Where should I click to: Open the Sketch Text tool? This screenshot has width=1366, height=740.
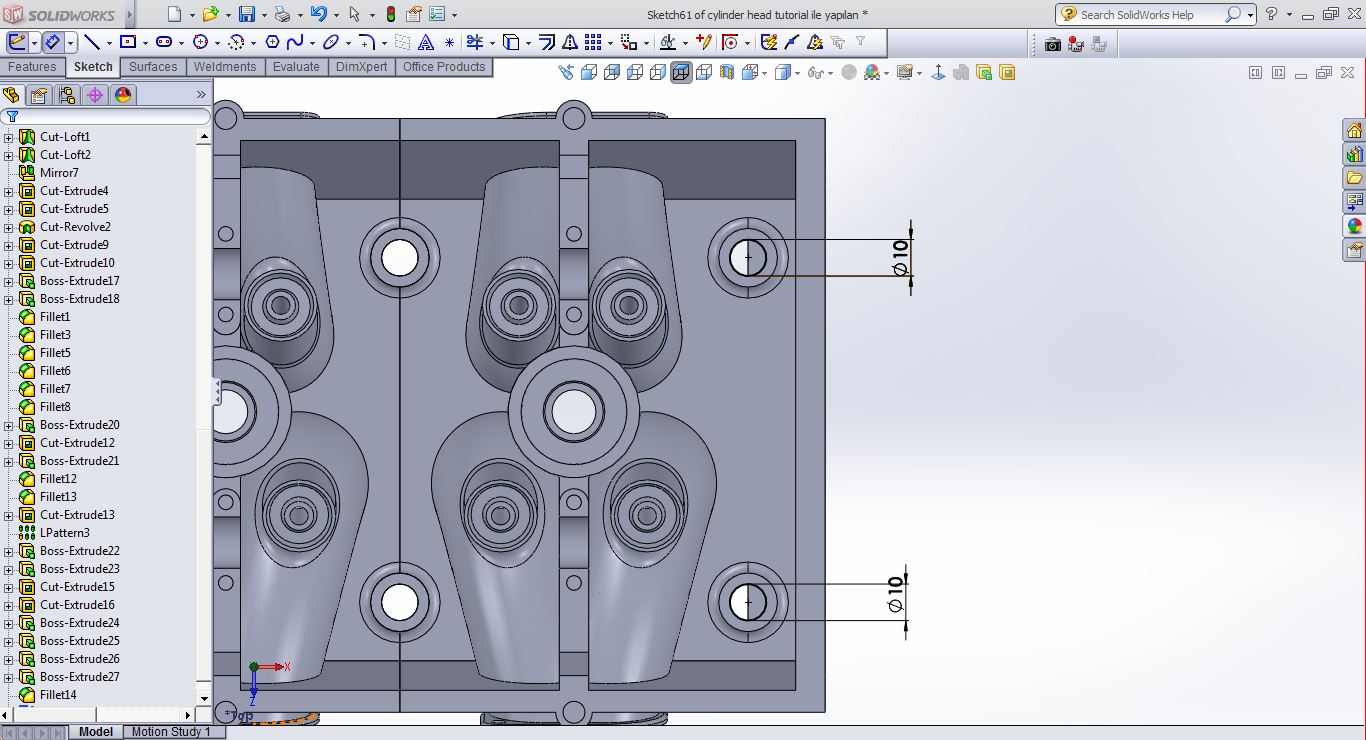coord(427,41)
